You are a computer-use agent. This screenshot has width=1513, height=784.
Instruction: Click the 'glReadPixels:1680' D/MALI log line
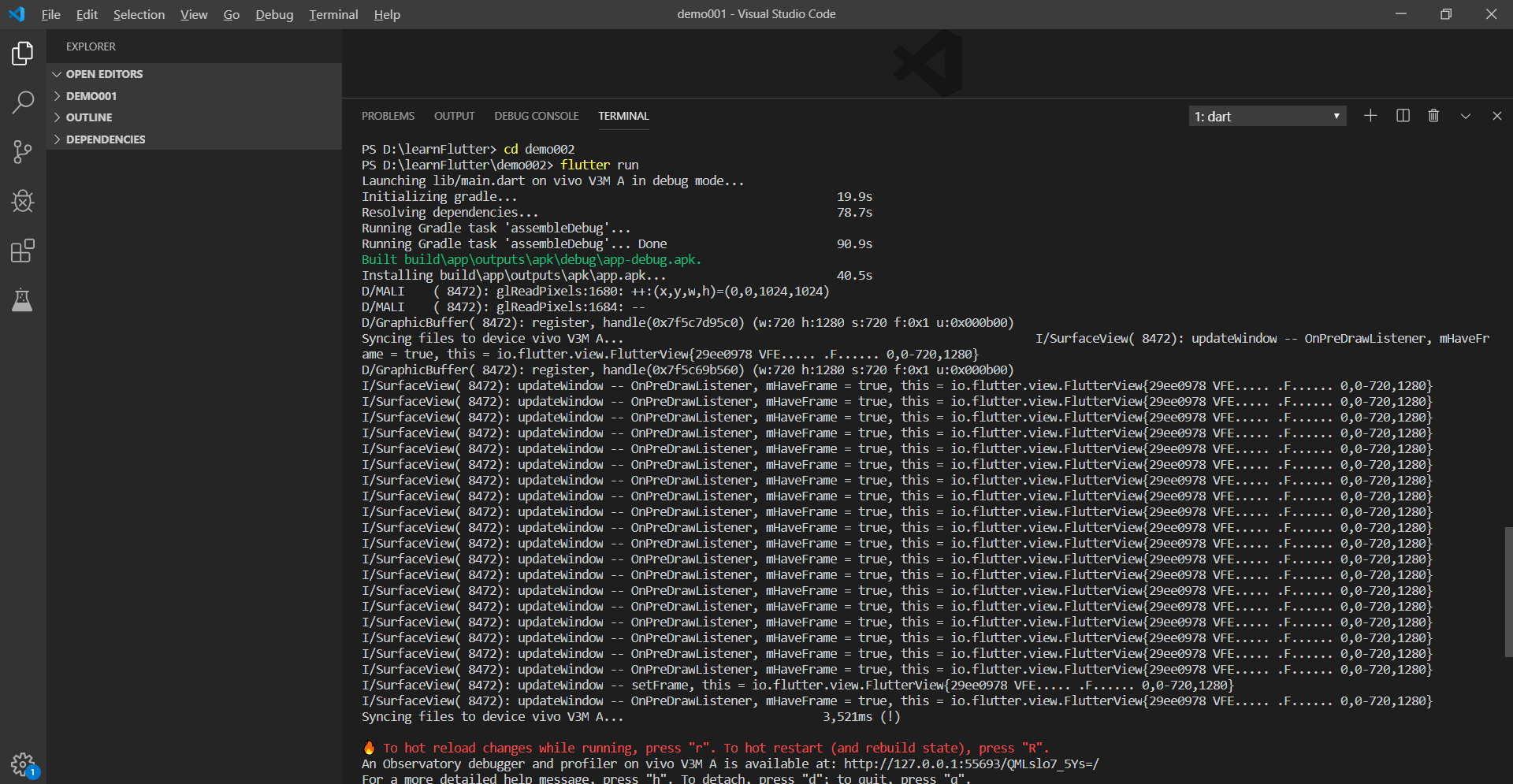click(596, 291)
